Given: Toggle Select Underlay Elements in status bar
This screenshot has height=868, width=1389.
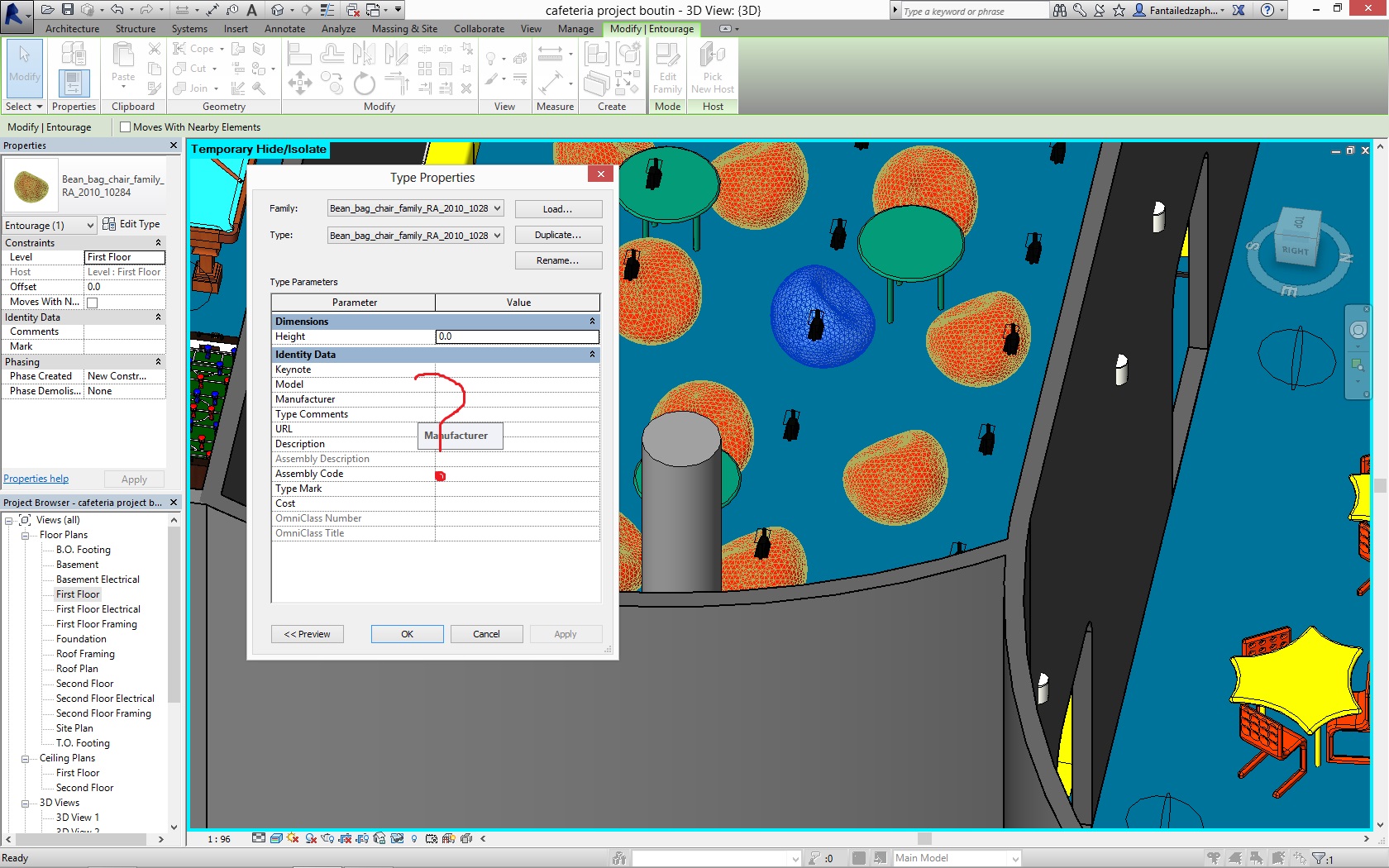Looking at the screenshot, I should (x=1235, y=858).
